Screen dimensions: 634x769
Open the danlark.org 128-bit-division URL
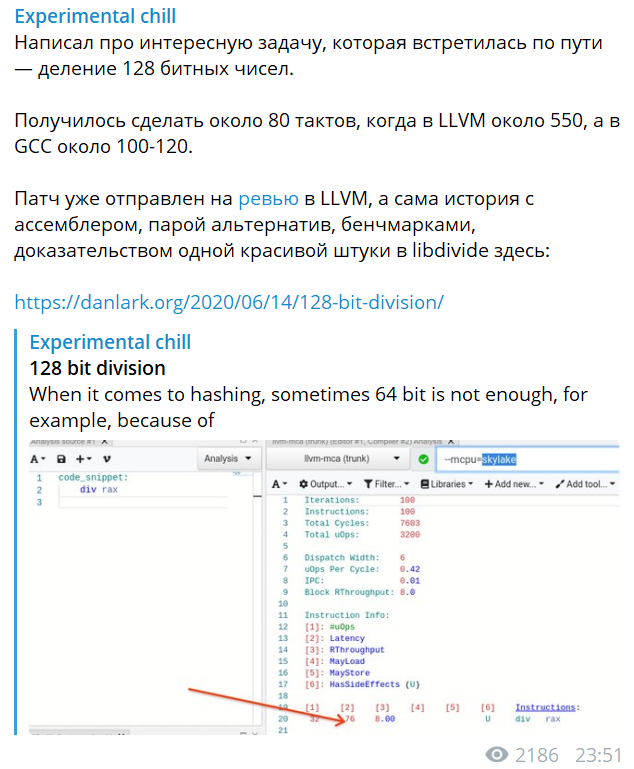tap(229, 302)
